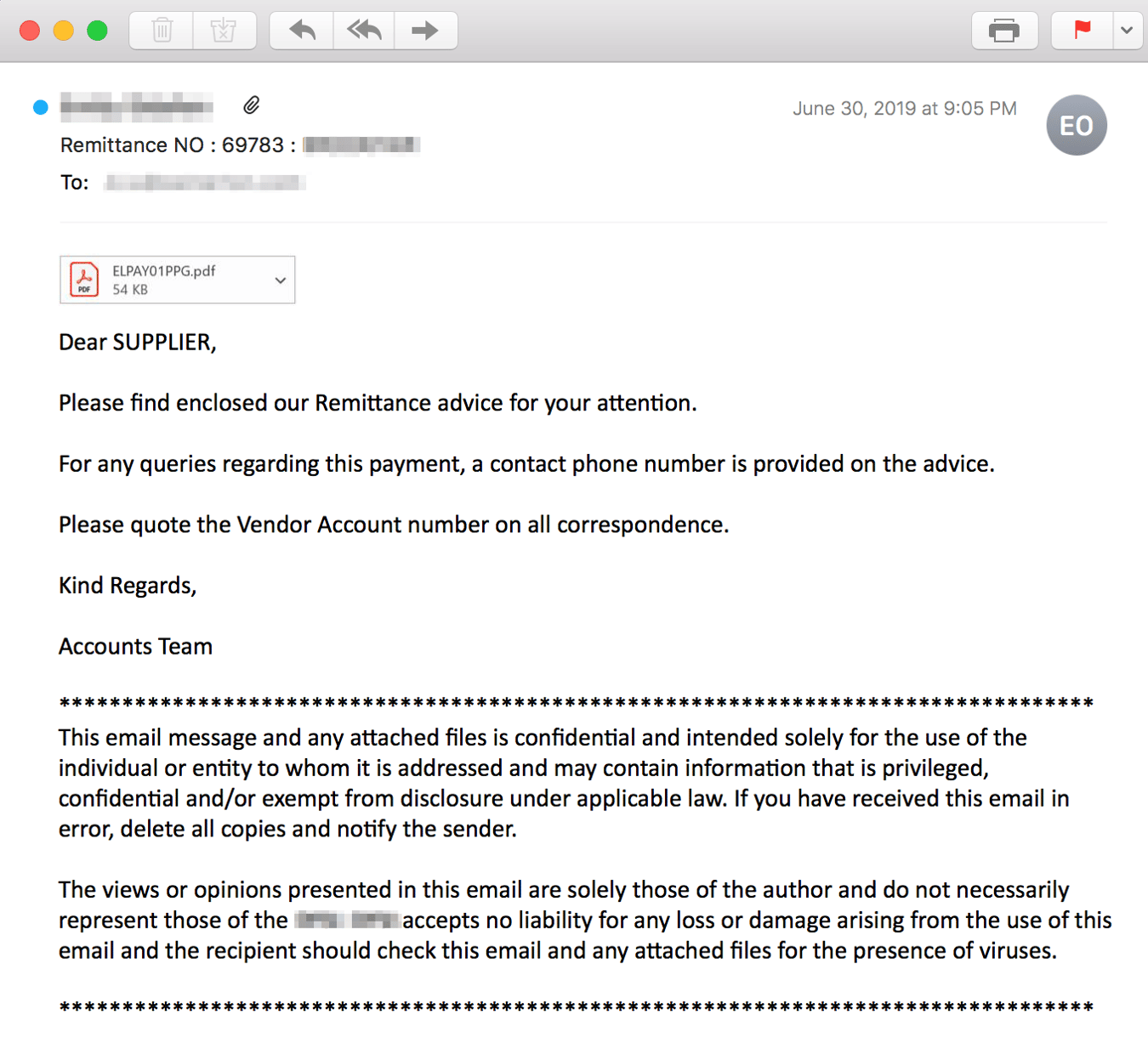
Task: Click the attachment paperclip icon
Action: pyautogui.click(x=250, y=105)
